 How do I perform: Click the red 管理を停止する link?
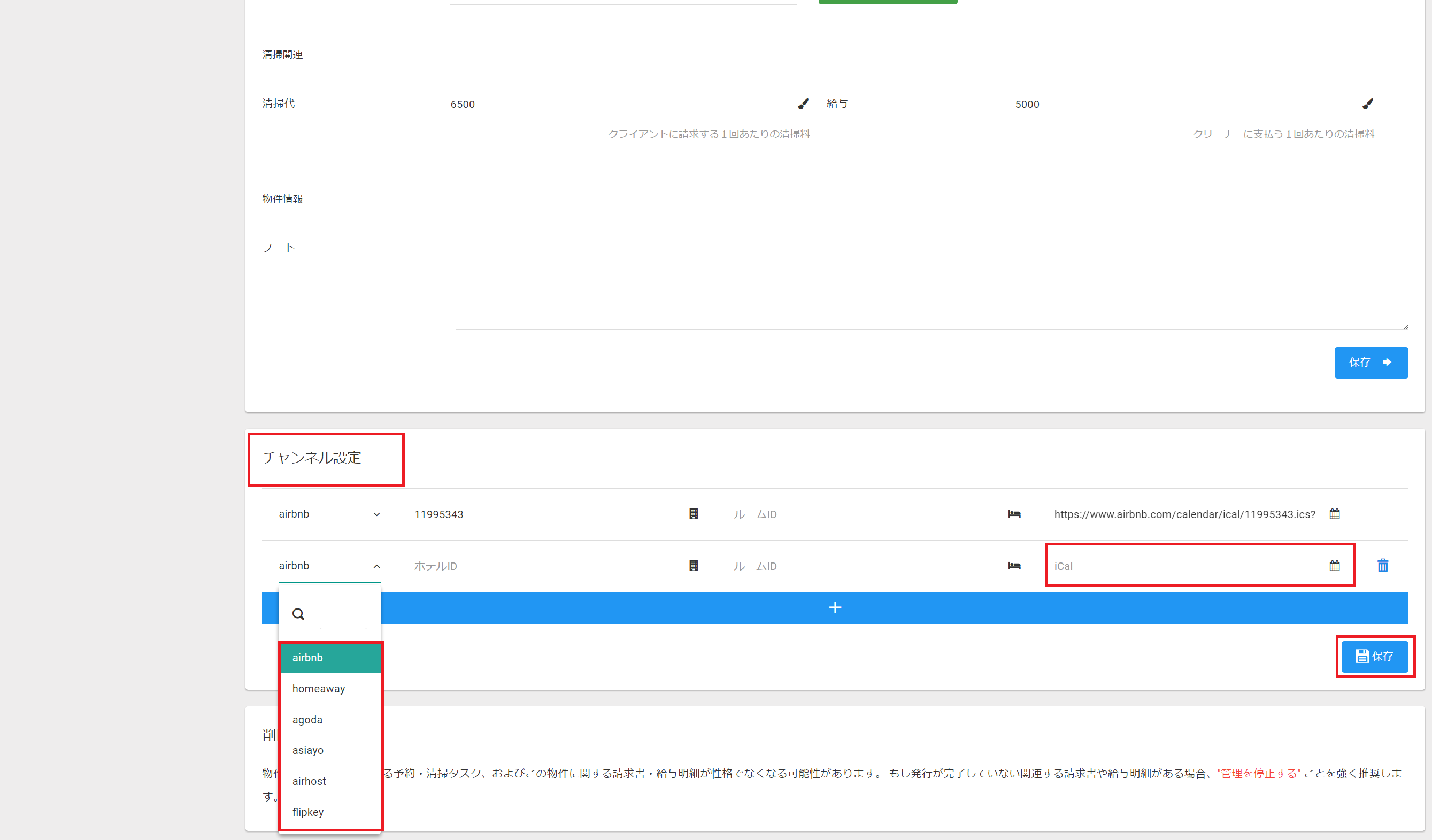(x=1258, y=773)
